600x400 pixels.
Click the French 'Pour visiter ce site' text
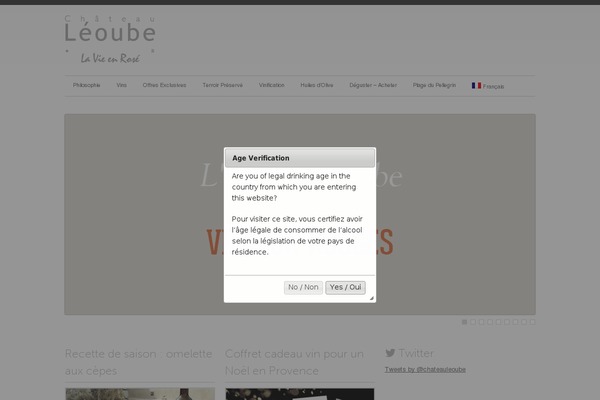(x=297, y=235)
